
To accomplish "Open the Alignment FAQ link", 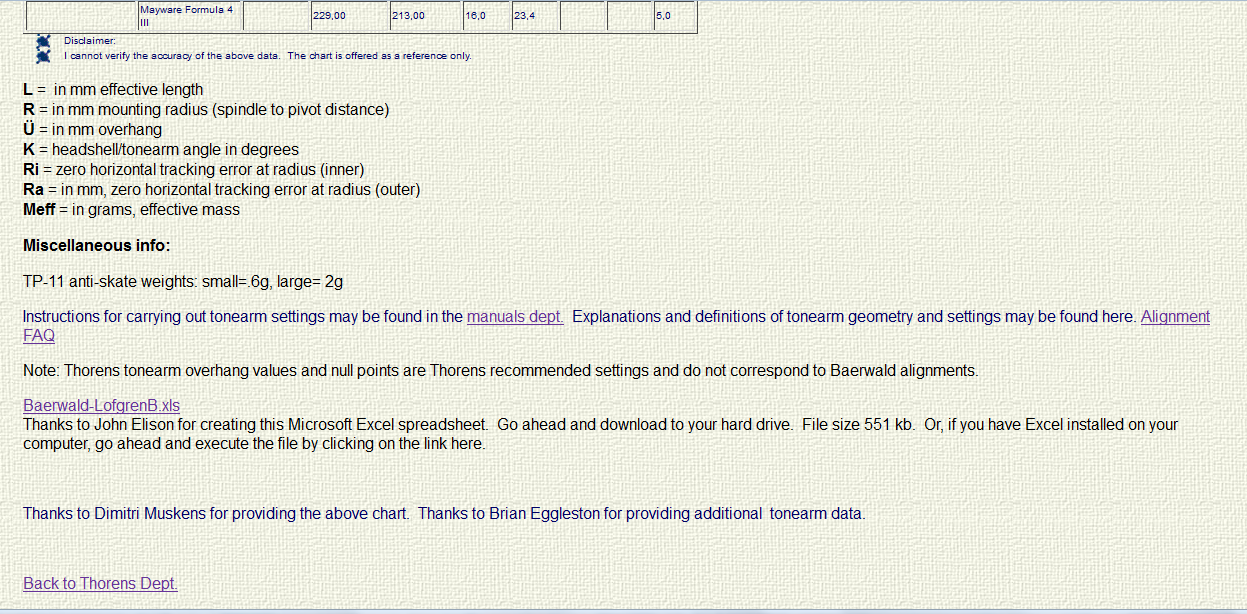I will click(1174, 317).
